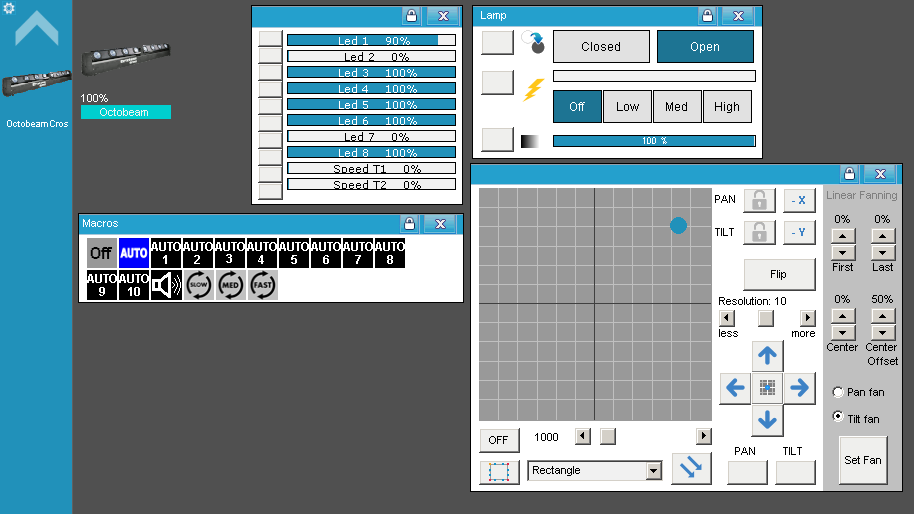
Task: Lock the Lamp window
Action: pos(707,16)
